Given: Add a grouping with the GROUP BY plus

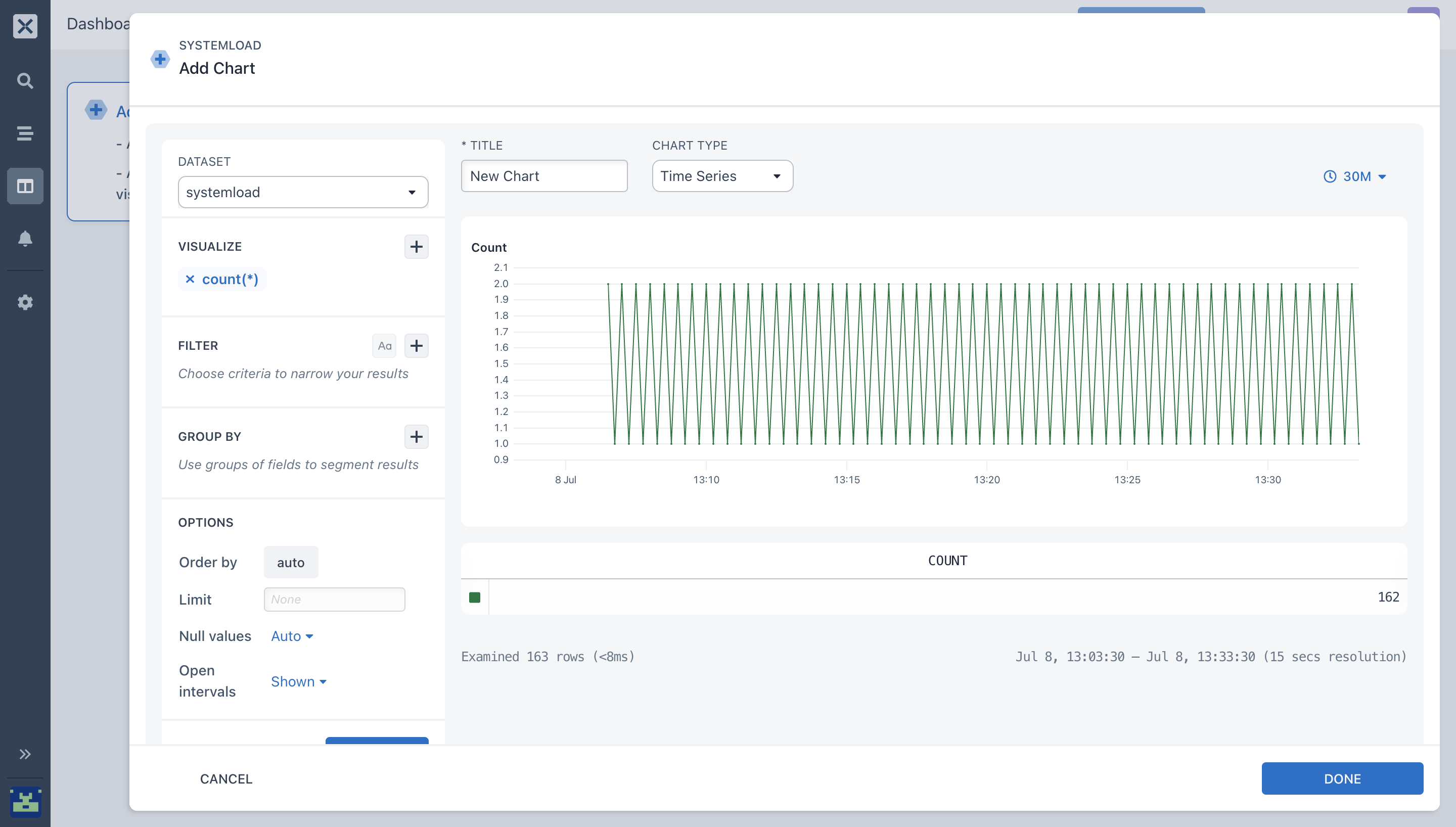Looking at the screenshot, I should [x=416, y=437].
